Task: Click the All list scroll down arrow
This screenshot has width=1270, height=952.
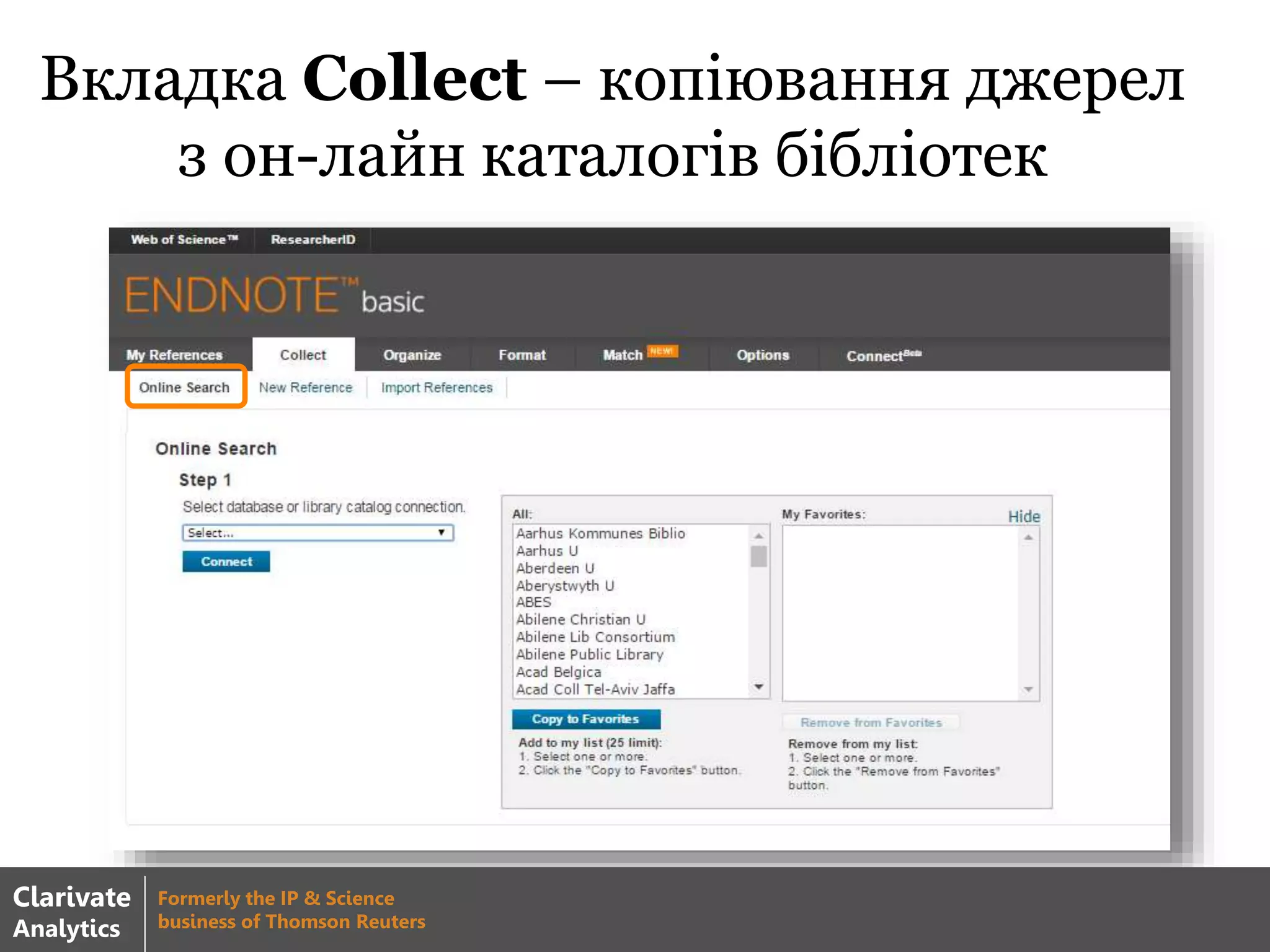Action: [759, 687]
